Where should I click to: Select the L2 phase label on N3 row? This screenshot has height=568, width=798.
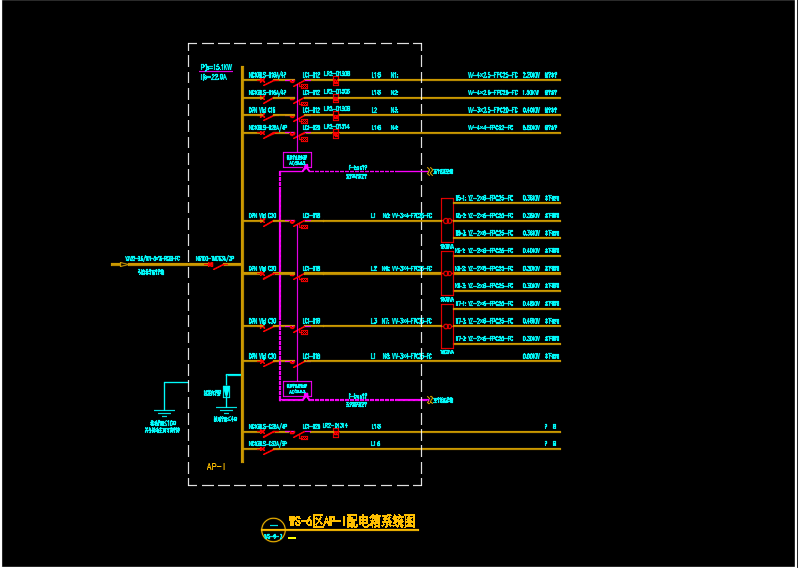point(374,110)
